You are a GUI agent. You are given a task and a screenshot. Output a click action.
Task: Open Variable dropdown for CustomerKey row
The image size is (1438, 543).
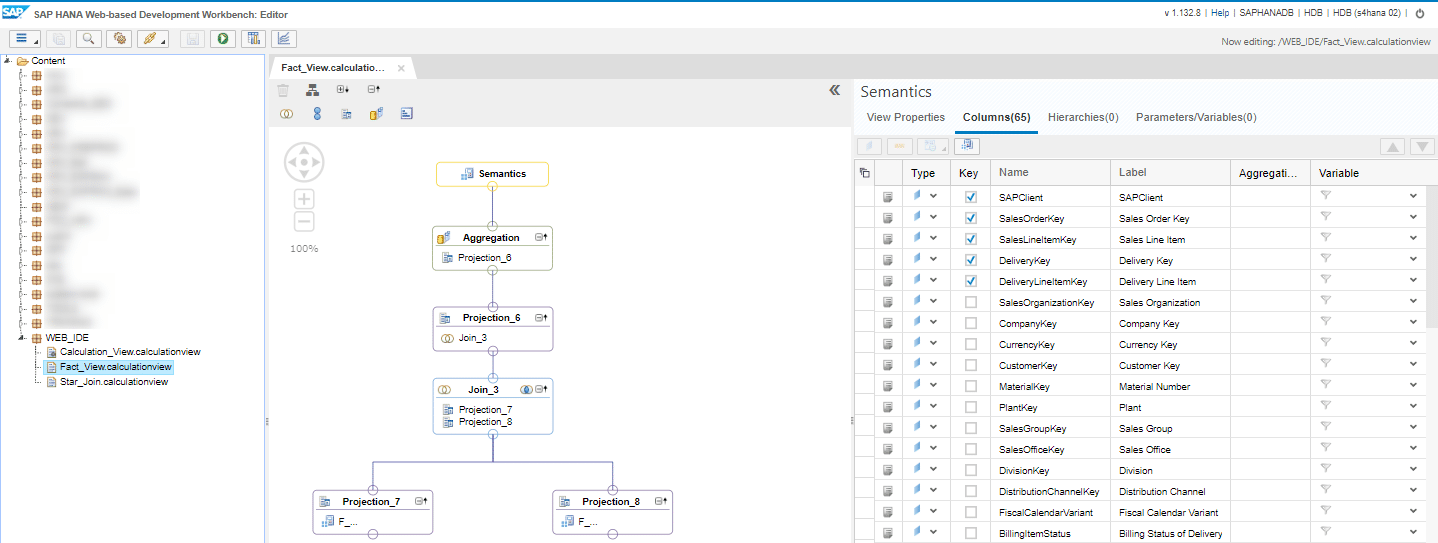[x=1413, y=365]
